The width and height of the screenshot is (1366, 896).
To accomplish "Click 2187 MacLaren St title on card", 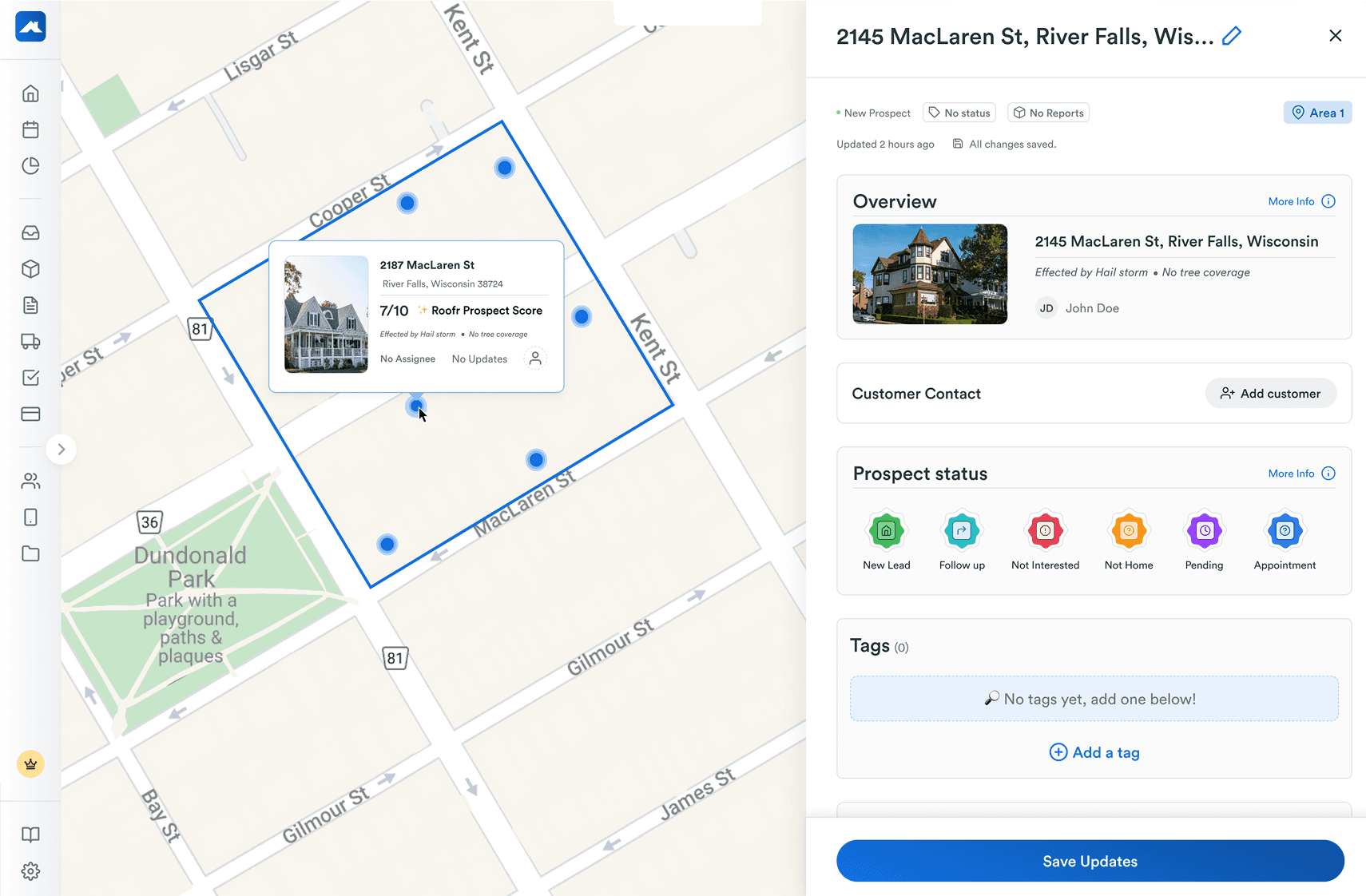I will [427, 265].
